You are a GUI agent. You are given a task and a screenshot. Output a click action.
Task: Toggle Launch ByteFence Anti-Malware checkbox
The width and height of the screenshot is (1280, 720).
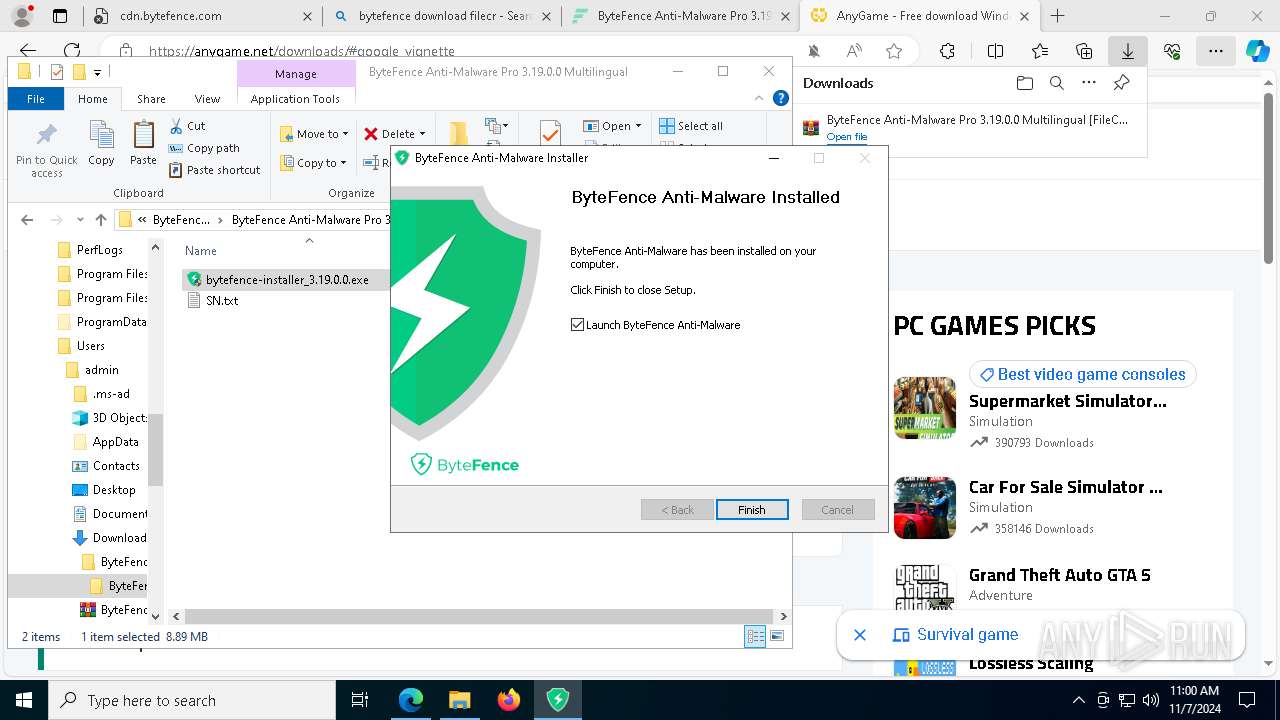click(x=577, y=325)
